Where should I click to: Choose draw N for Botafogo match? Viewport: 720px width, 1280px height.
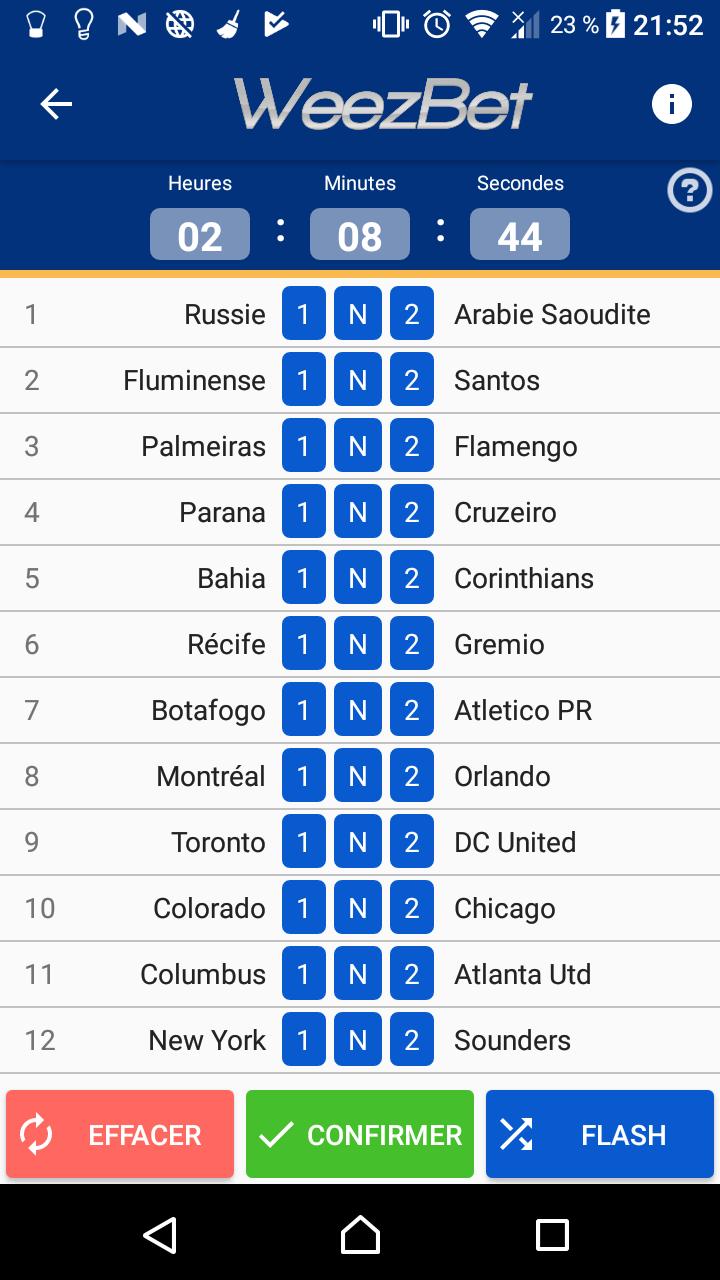pos(358,710)
